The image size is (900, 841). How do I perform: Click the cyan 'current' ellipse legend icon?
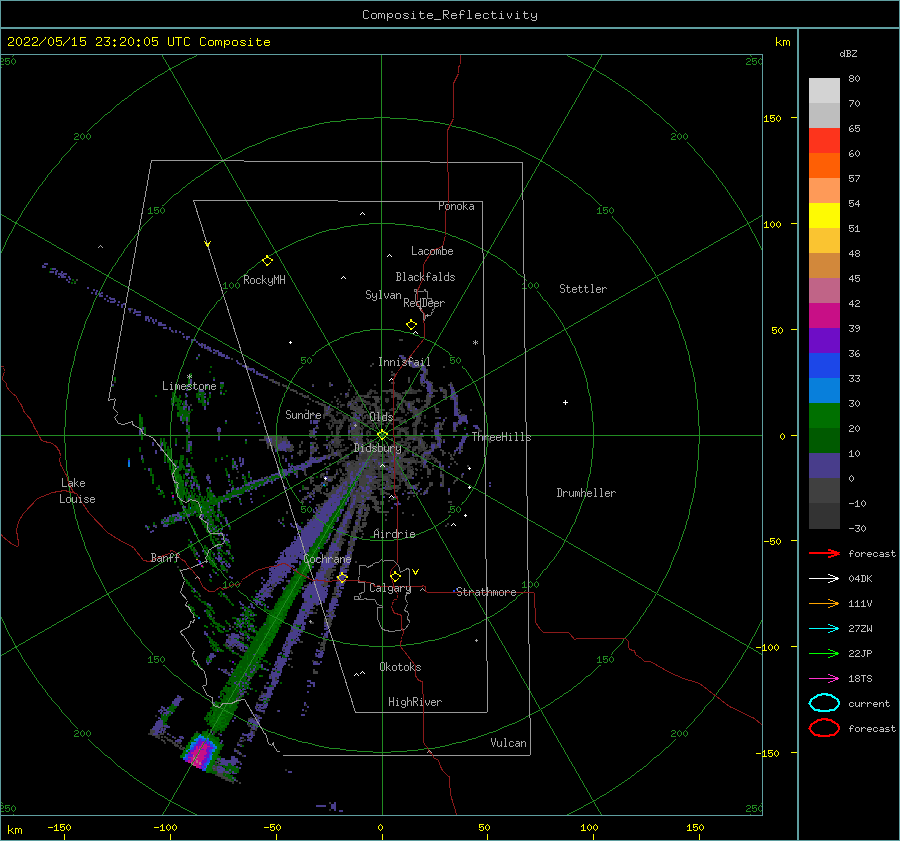824,703
